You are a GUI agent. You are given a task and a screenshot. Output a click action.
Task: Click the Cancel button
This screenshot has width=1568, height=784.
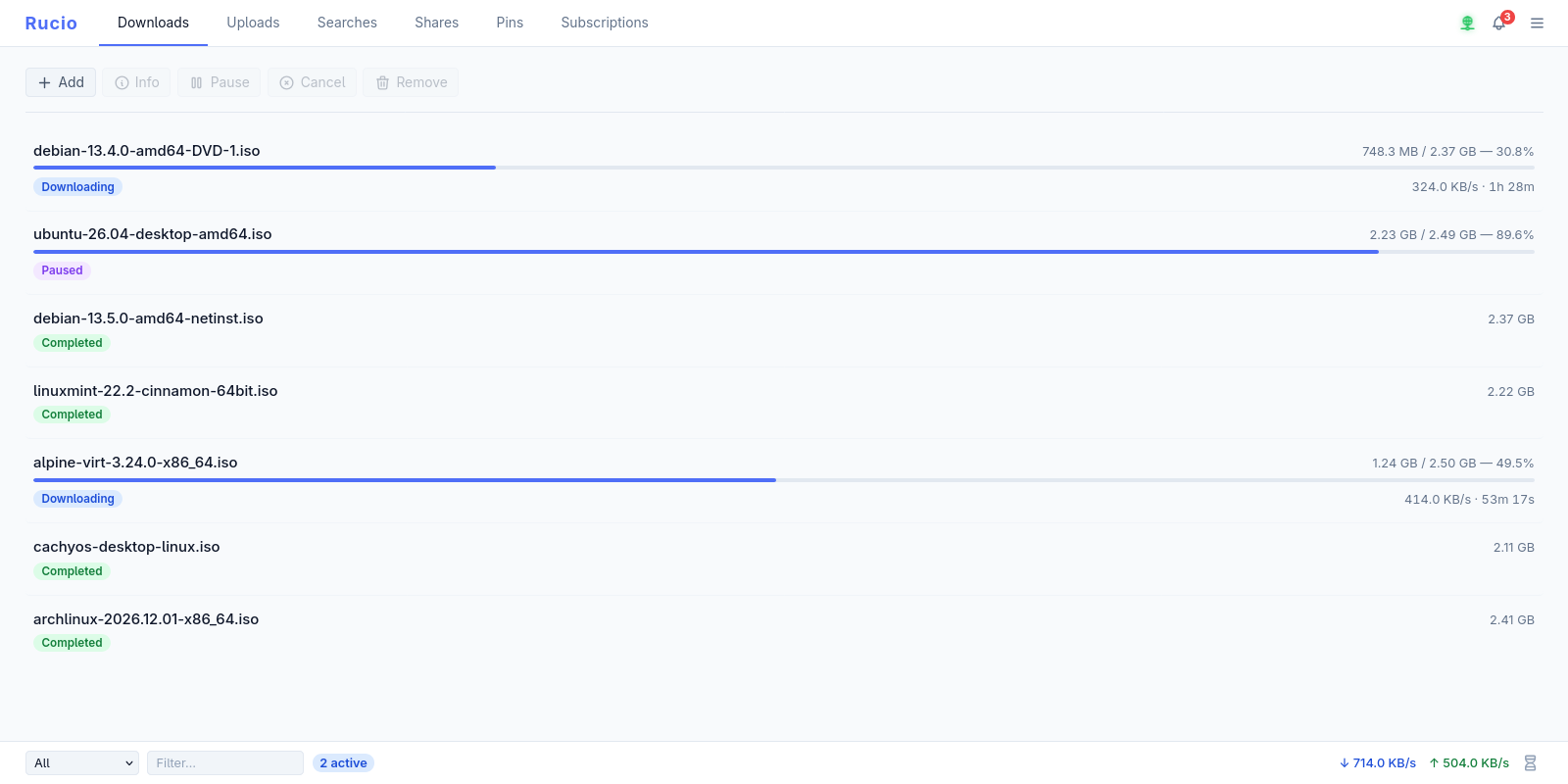[x=312, y=82]
